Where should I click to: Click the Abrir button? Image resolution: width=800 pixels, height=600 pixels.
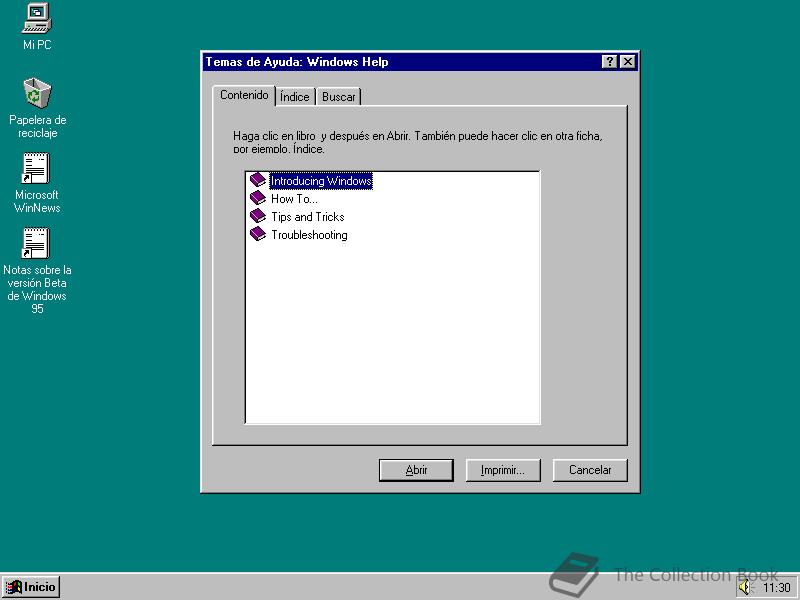pyautogui.click(x=416, y=470)
